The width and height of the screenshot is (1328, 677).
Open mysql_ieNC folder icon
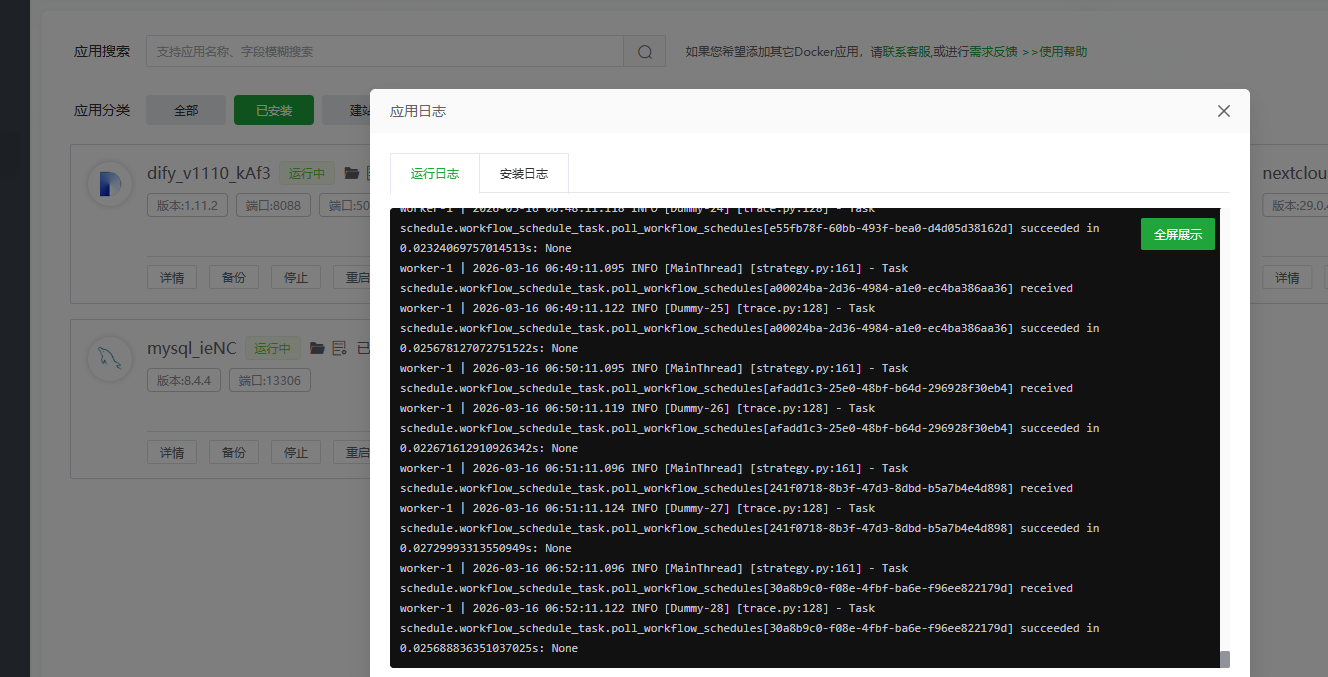(x=317, y=348)
